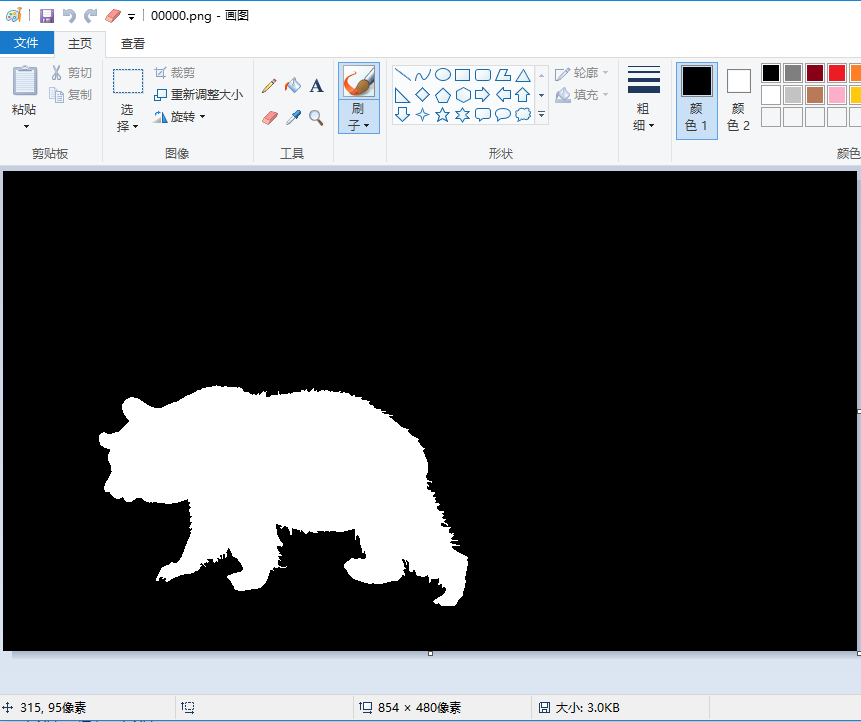The height and width of the screenshot is (722, 861).
Task: Choose the Hexagon shape
Action: pos(463,95)
